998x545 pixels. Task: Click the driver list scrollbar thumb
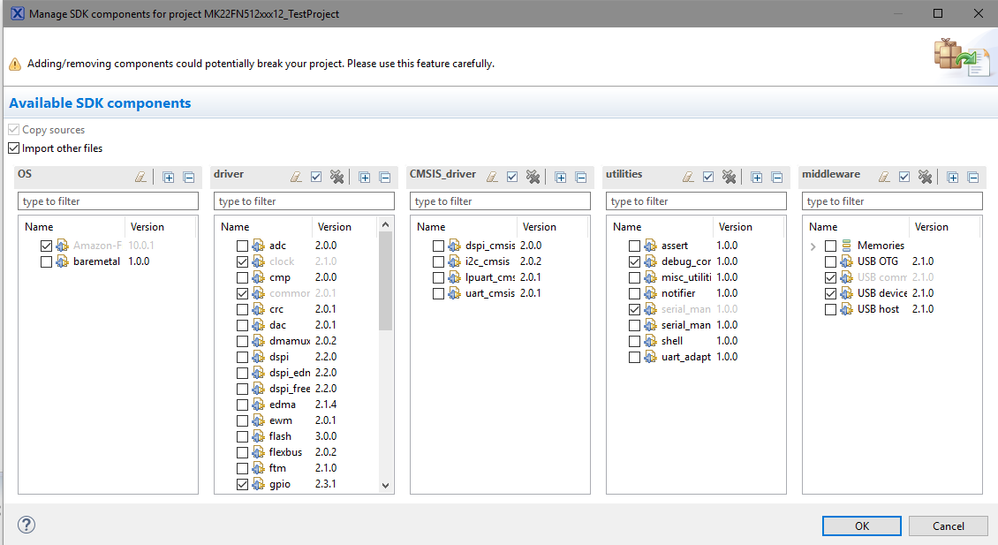coord(385,281)
